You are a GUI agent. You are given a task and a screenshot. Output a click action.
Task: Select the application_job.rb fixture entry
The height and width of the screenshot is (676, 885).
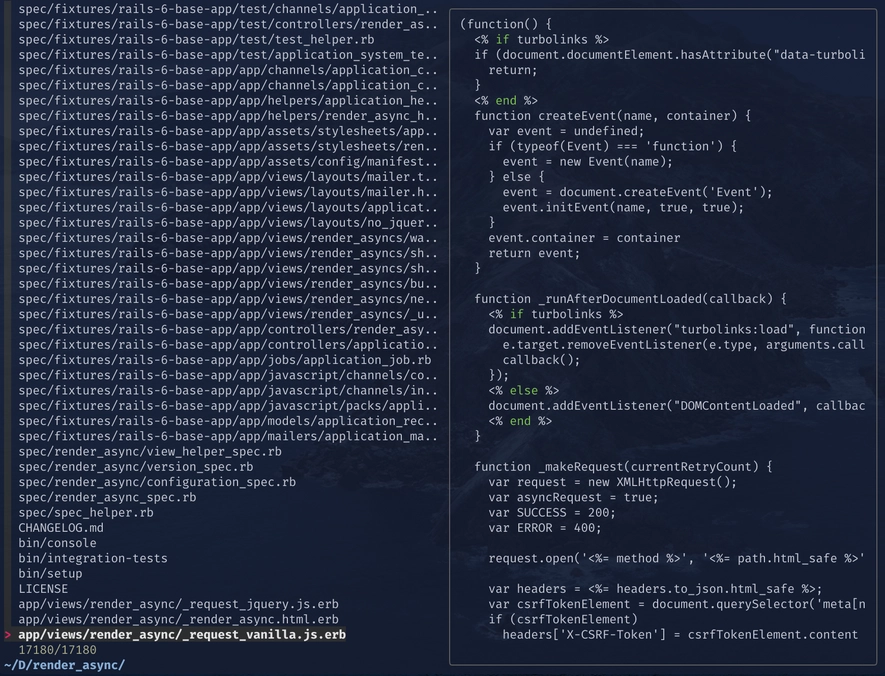pos(225,360)
